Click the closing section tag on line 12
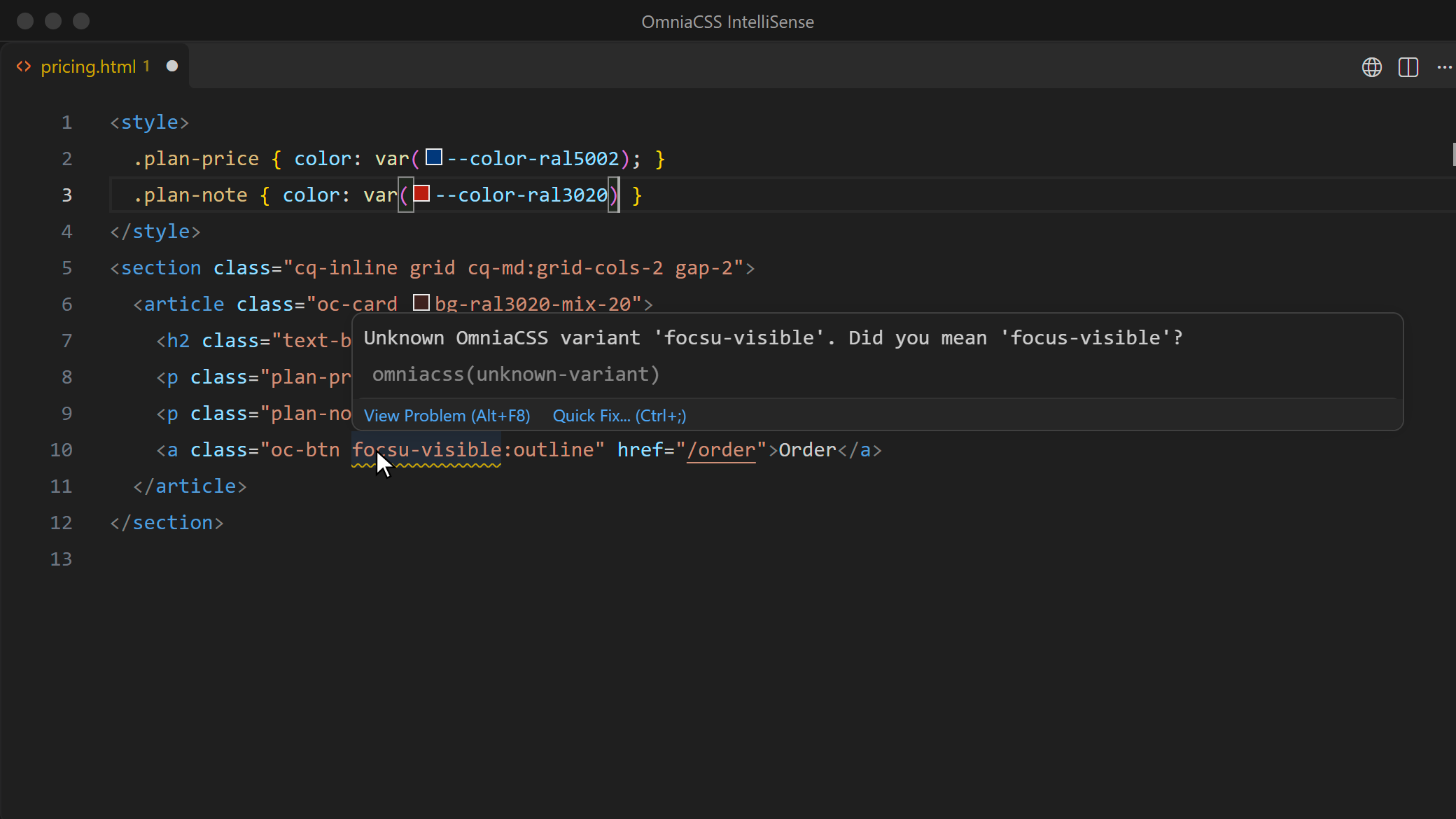Viewport: 1456px width, 819px height. pyautogui.click(x=167, y=523)
